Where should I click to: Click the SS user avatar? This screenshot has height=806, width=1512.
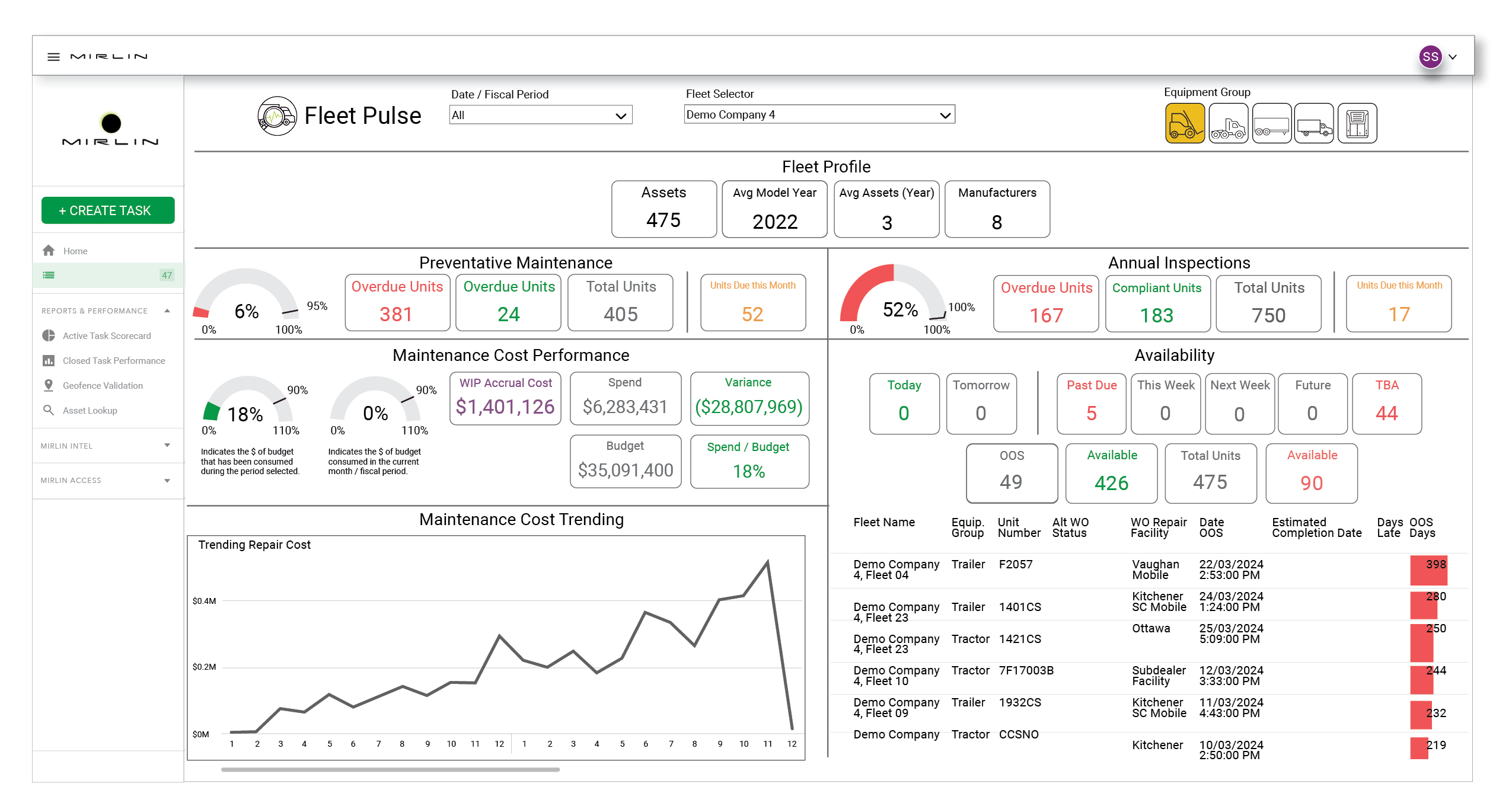pyautogui.click(x=1430, y=57)
